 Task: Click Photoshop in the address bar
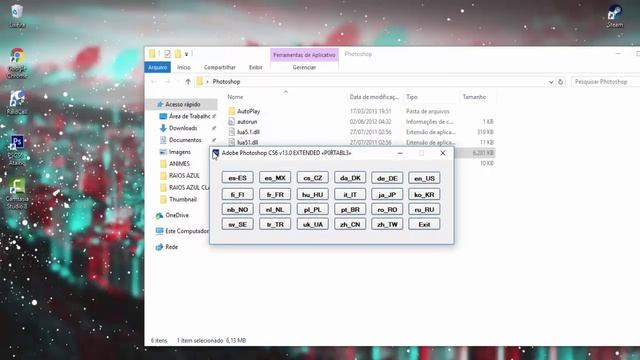tap(226, 82)
